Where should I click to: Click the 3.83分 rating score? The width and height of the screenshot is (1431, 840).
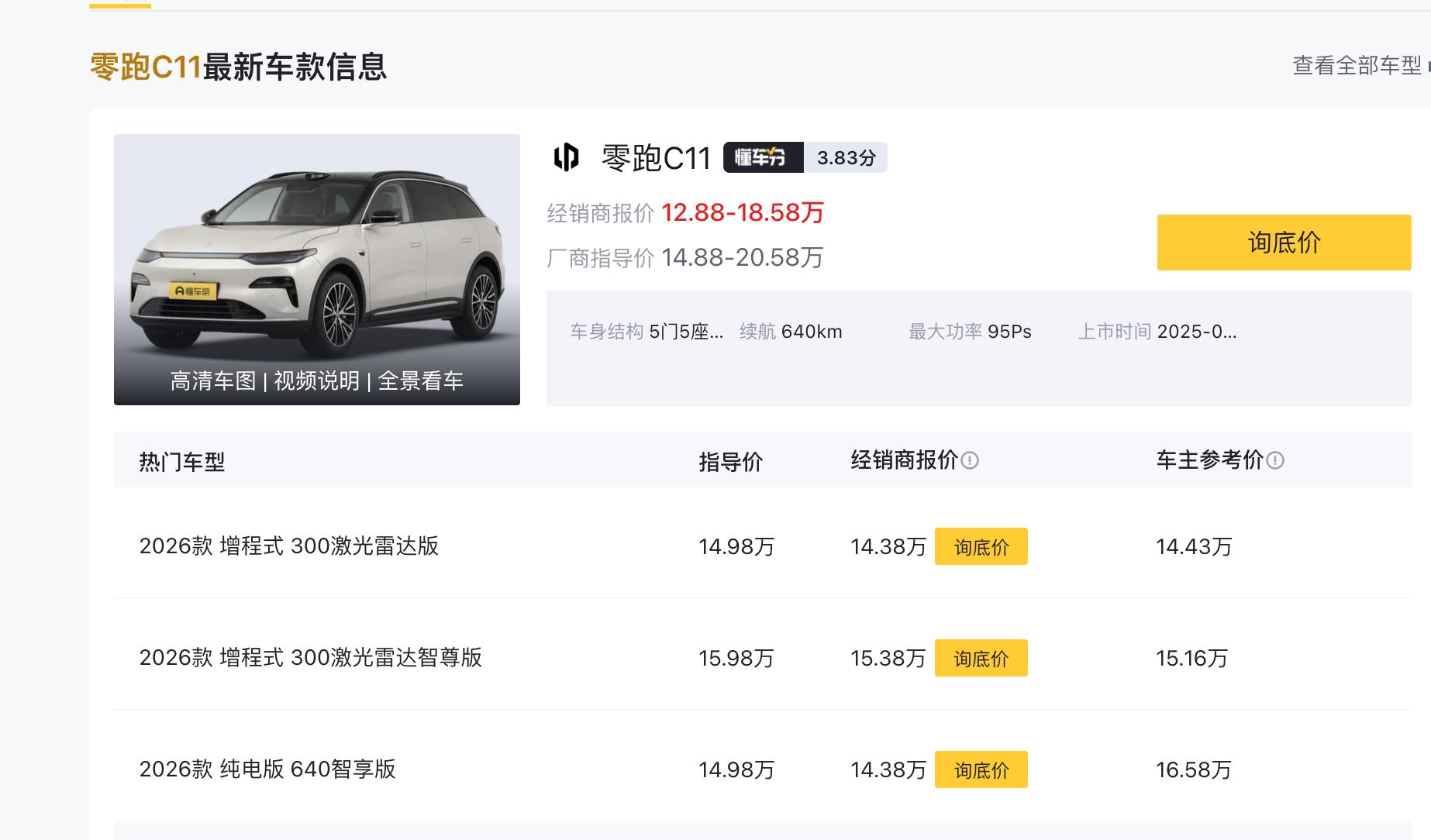pos(846,158)
